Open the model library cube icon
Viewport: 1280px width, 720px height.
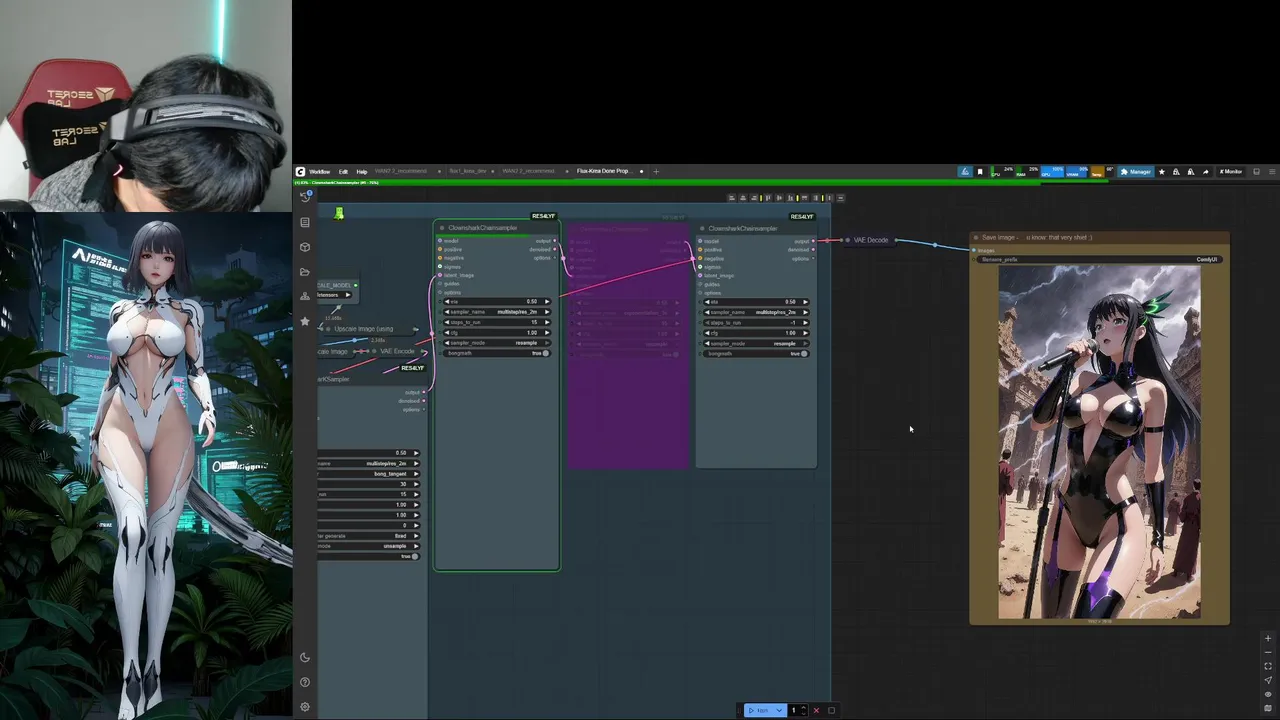click(305, 247)
